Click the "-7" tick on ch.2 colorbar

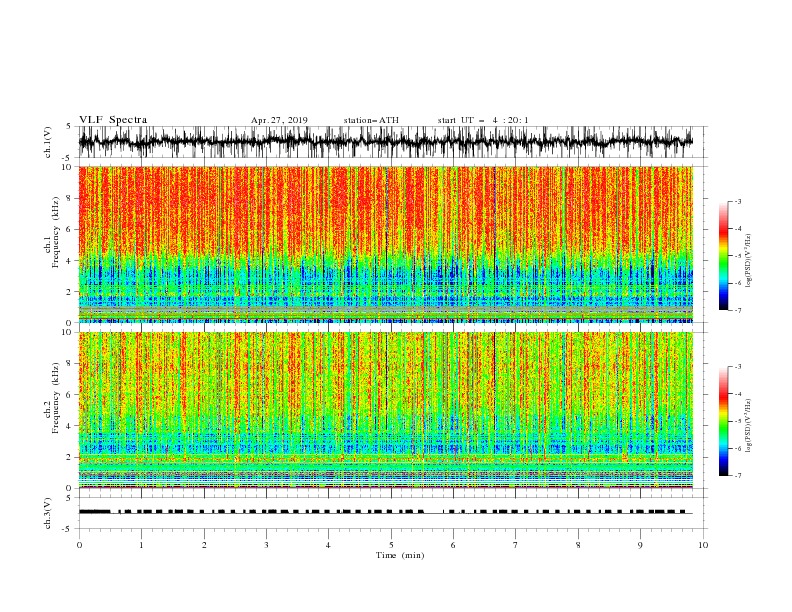738,476
